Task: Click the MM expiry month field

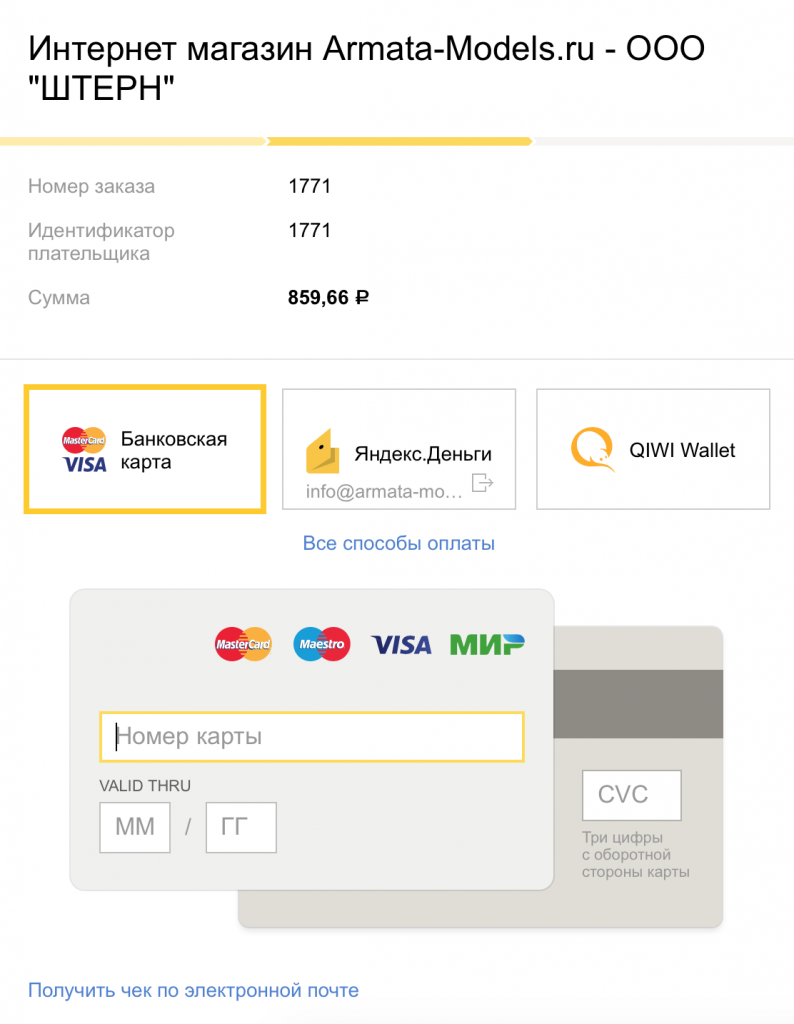Action: (x=135, y=827)
